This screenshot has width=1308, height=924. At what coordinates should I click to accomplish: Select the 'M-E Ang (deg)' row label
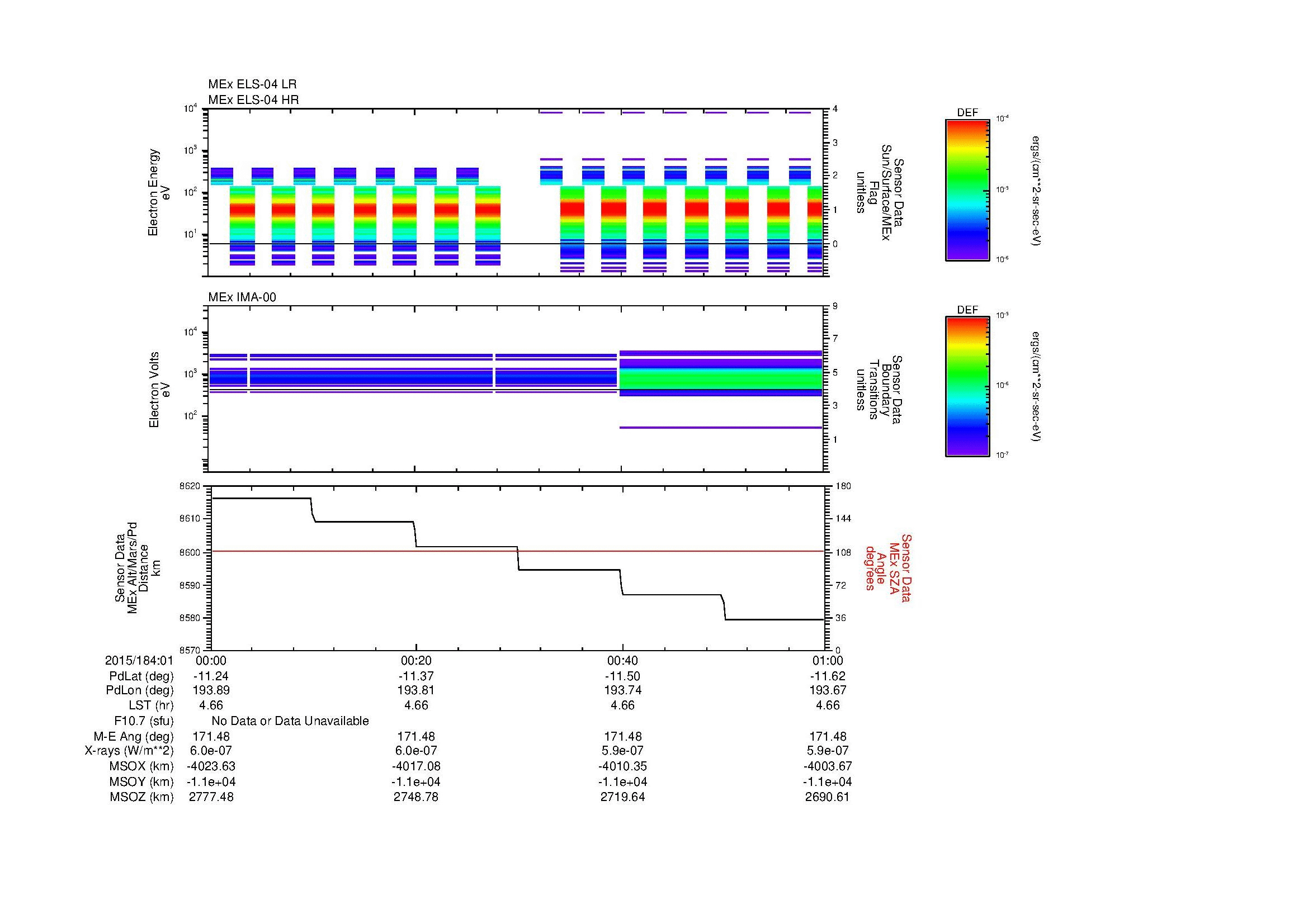tap(134, 736)
